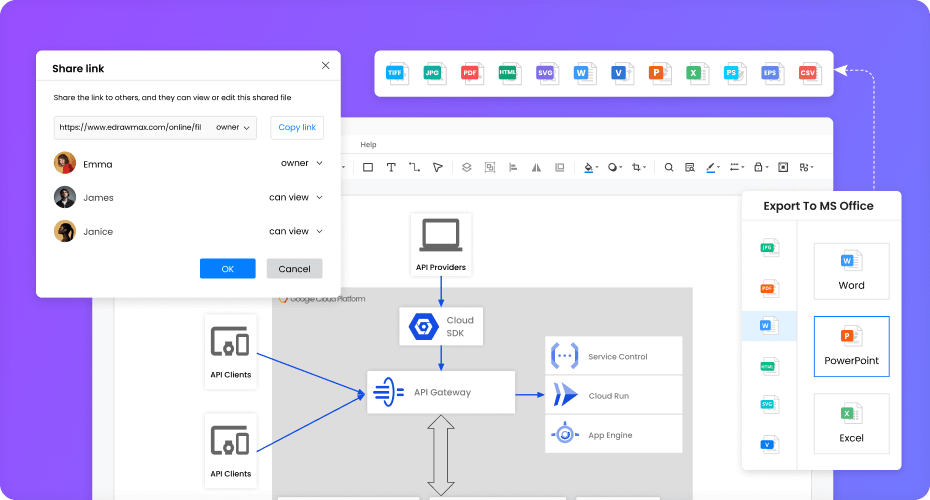
Task: Open the fill color bucket dropdown
Action: click(x=591, y=167)
